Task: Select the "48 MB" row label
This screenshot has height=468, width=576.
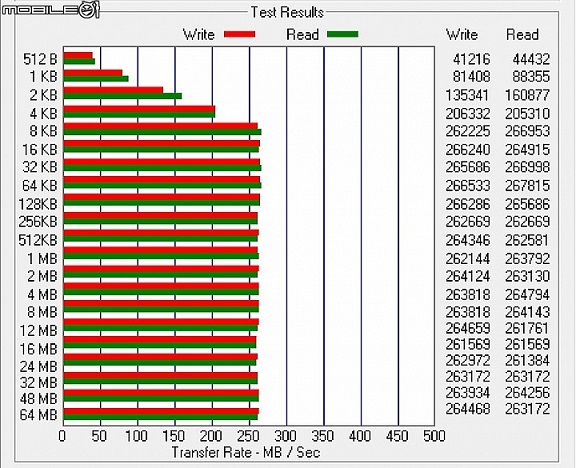Action: (x=39, y=399)
